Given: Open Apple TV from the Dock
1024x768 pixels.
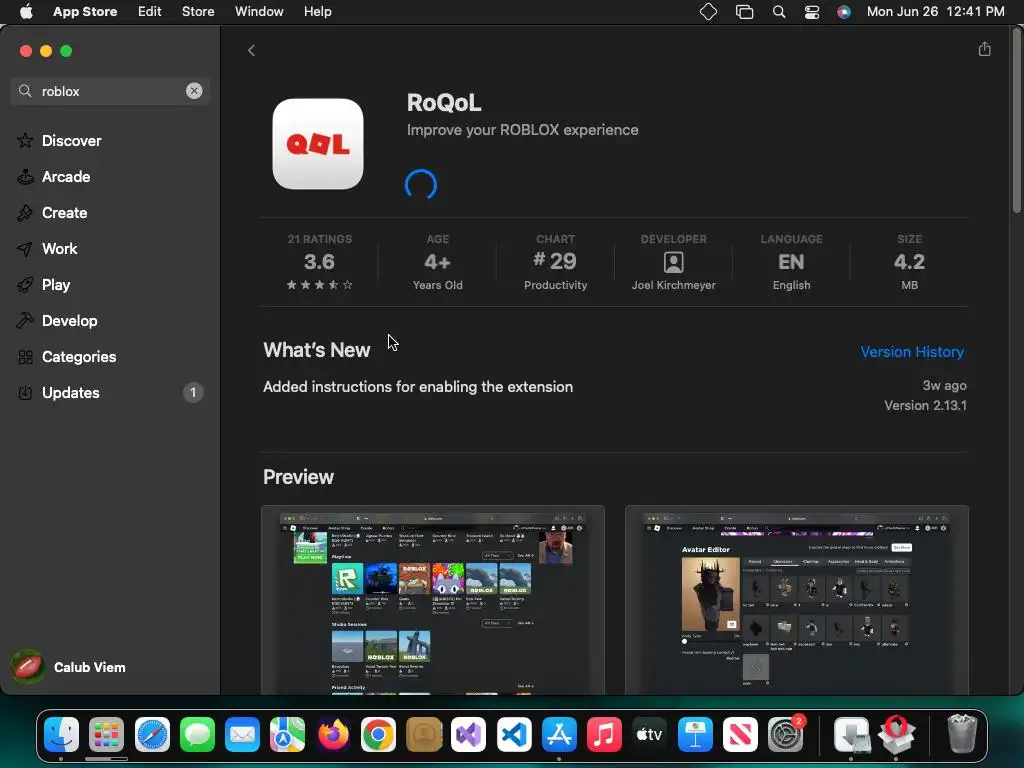Looking at the screenshot, I should tap(650, 735).
